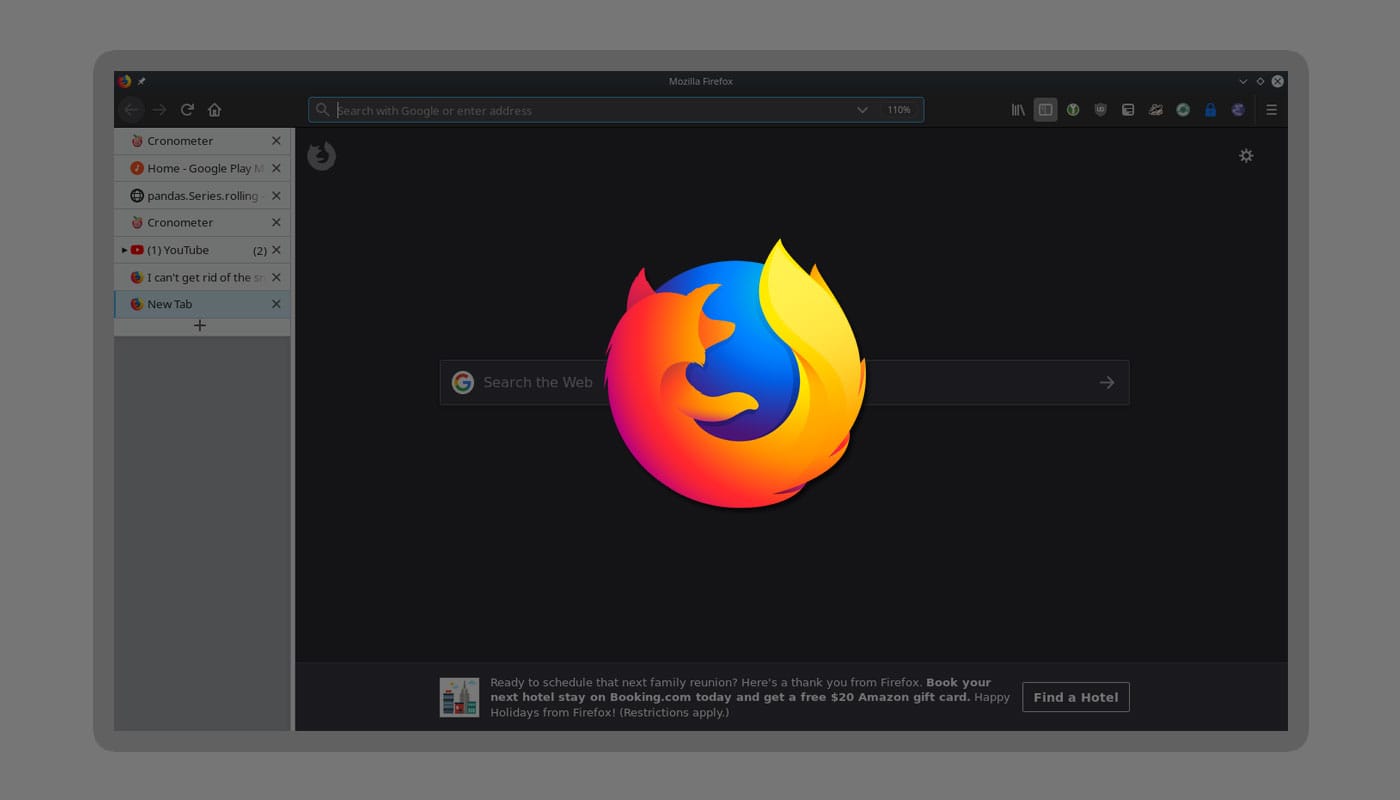Click the Firefox favicon on New Tab entry
Screen dimensions: 1400x800
(x=137, y=304)
